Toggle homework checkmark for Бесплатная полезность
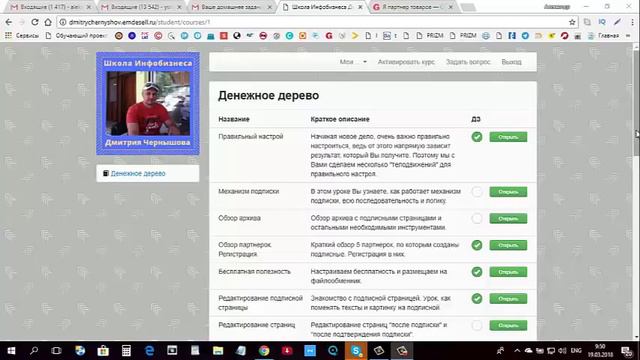This screenshot has width=640, height=360. (477, 272)
